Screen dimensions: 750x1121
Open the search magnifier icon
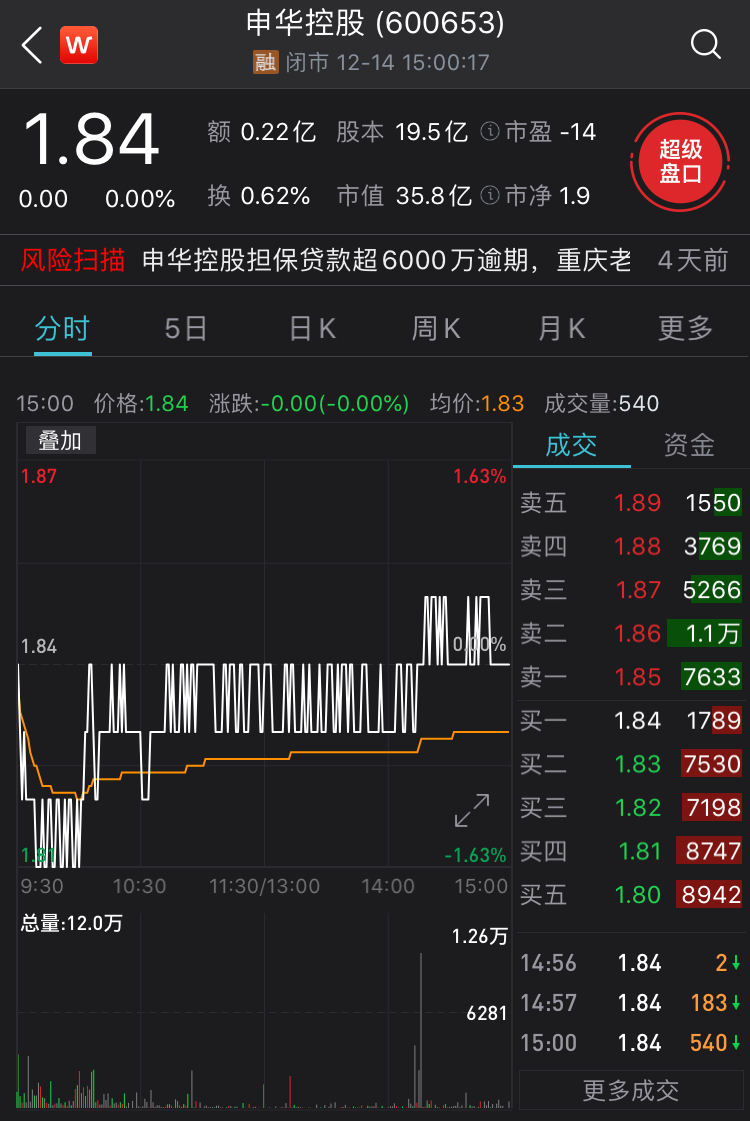706,45
